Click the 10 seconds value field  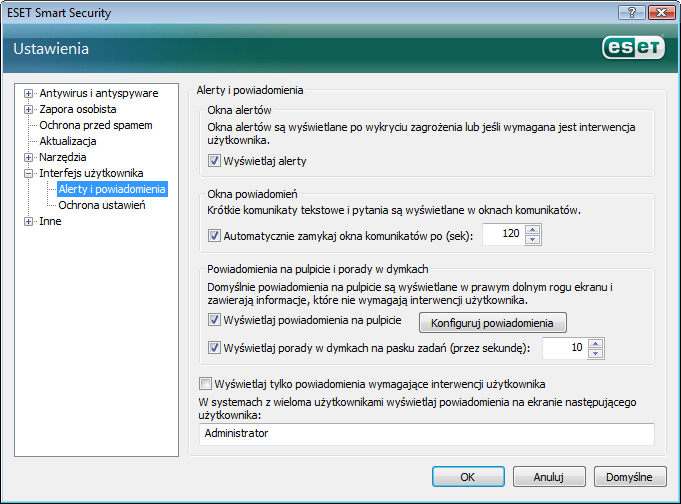click(x=565, y=348)
